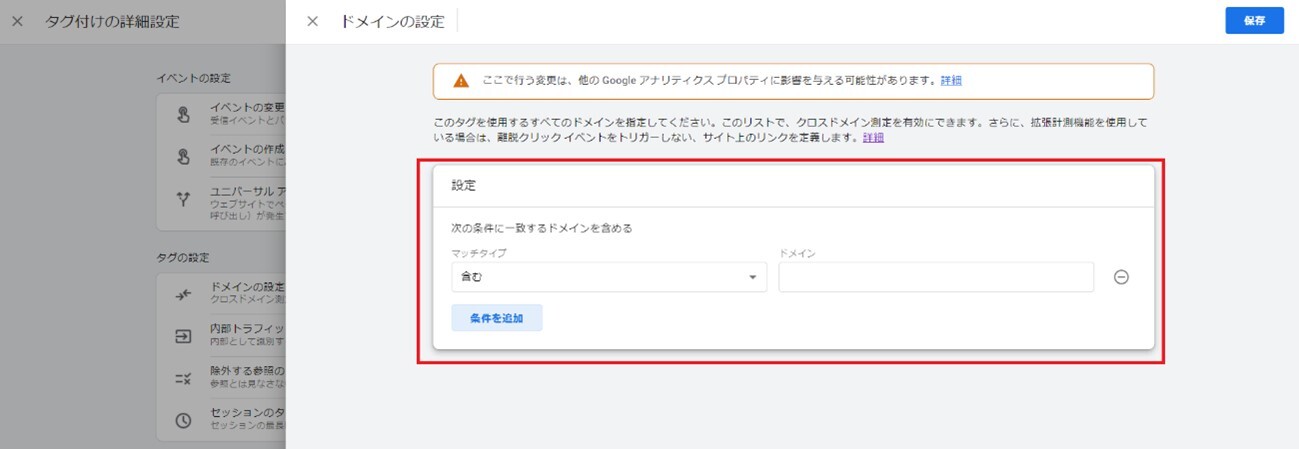Close the タグ付けの詳細設定 page
1299x449 pixels.
tap(18, 21)
